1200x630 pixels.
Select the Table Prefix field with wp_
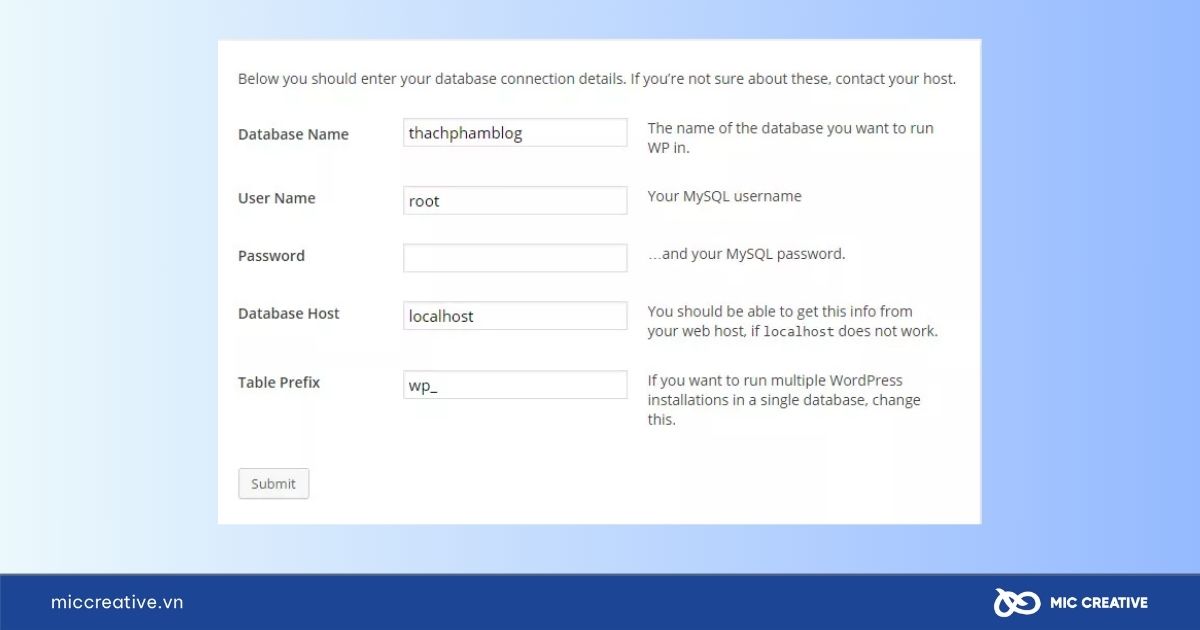tap(515, 385)
